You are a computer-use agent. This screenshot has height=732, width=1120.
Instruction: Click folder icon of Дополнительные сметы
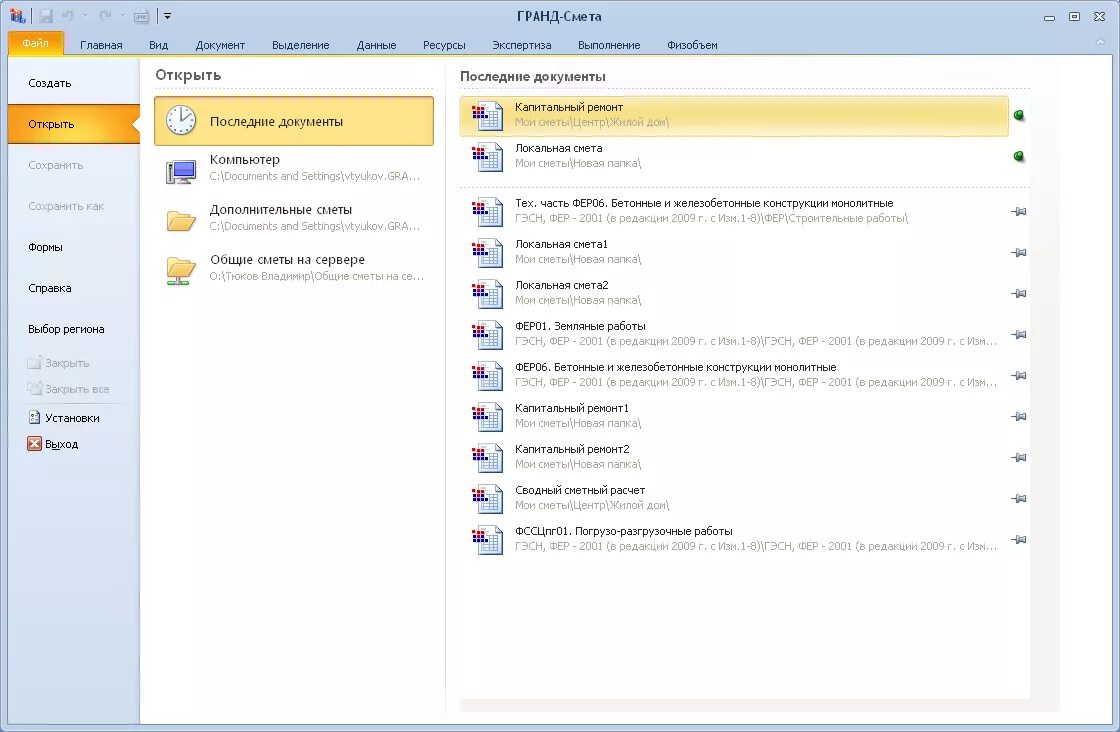181,220
